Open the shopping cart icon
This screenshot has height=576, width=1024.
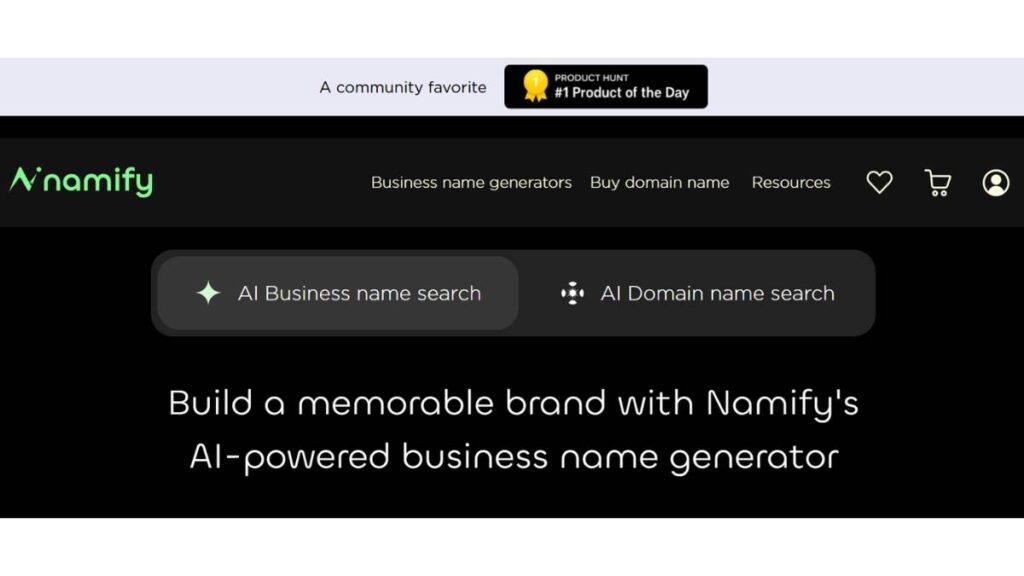[937, 182]
